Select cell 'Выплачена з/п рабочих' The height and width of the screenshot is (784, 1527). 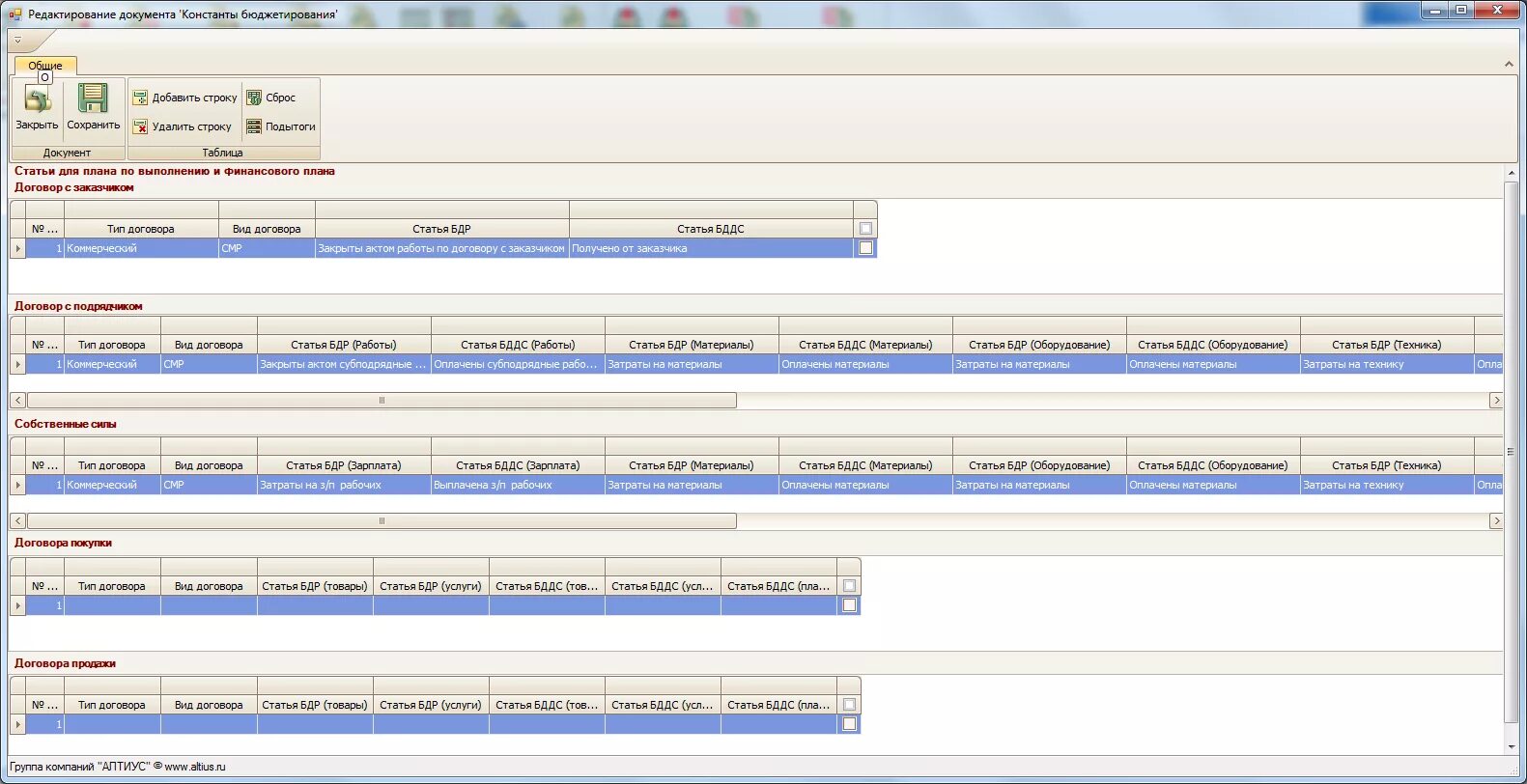click(518, 485)
